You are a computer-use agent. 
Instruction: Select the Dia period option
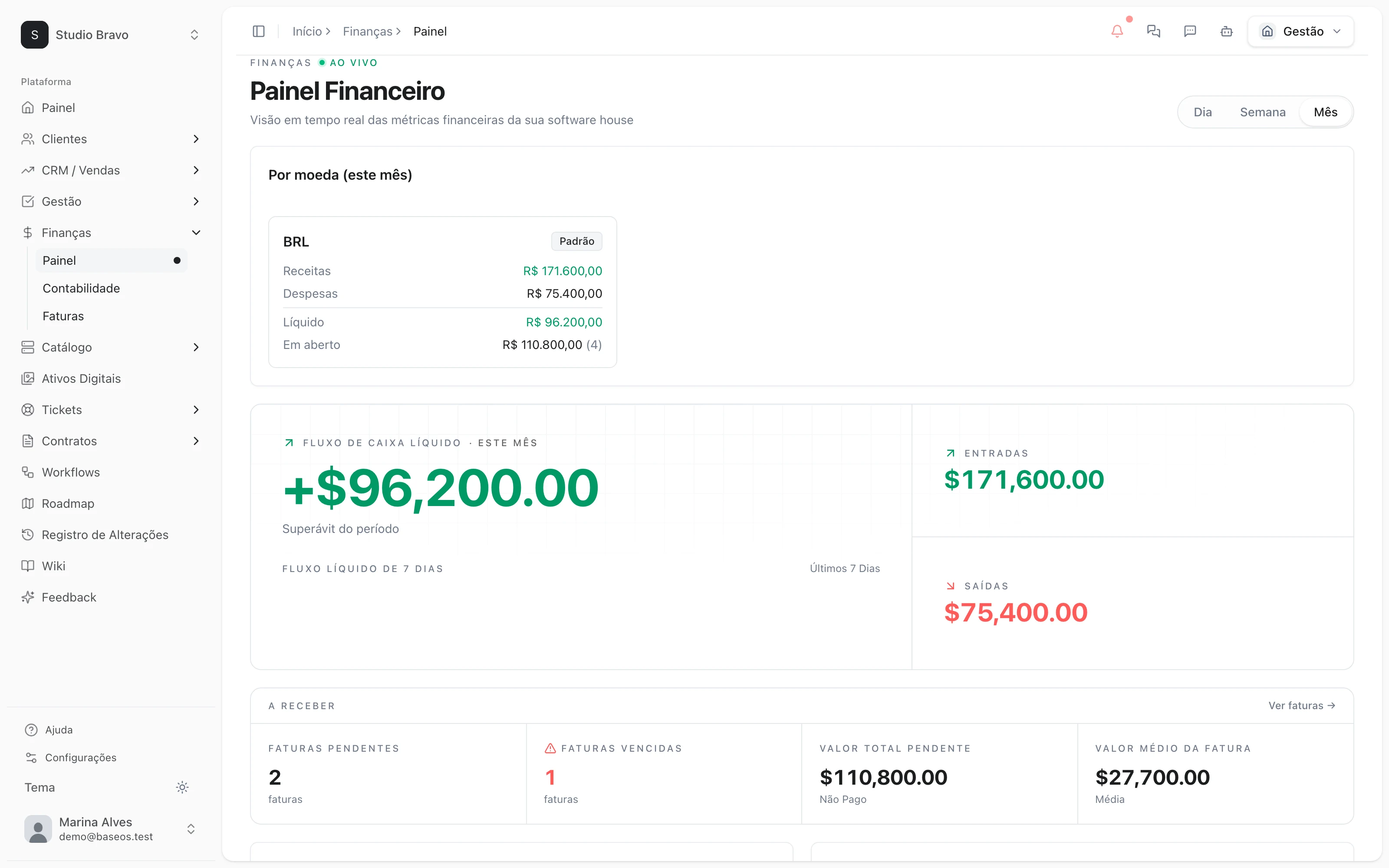[1202, 112]
